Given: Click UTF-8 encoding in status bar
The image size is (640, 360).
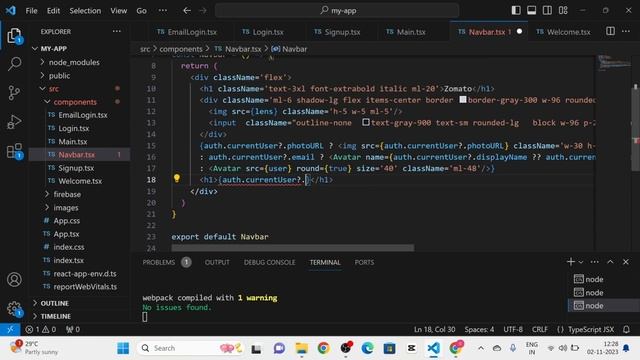Looking at the screenshot, I should pos(513,329).
